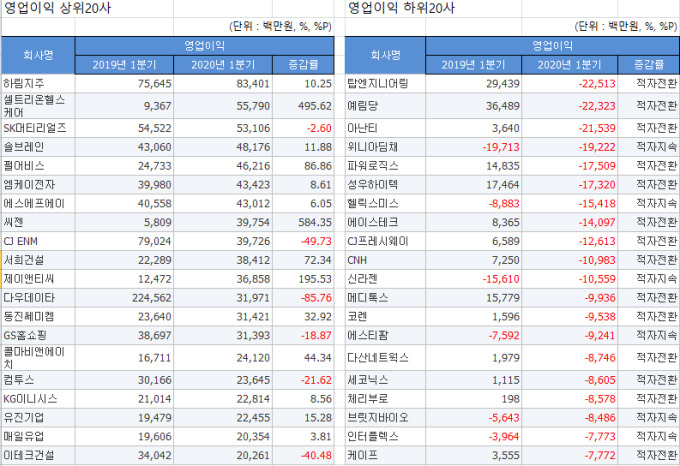This screenshot has width=680, height=466.
Task: Select the '제이앤티씨' cell
Action: pos(38,279)
